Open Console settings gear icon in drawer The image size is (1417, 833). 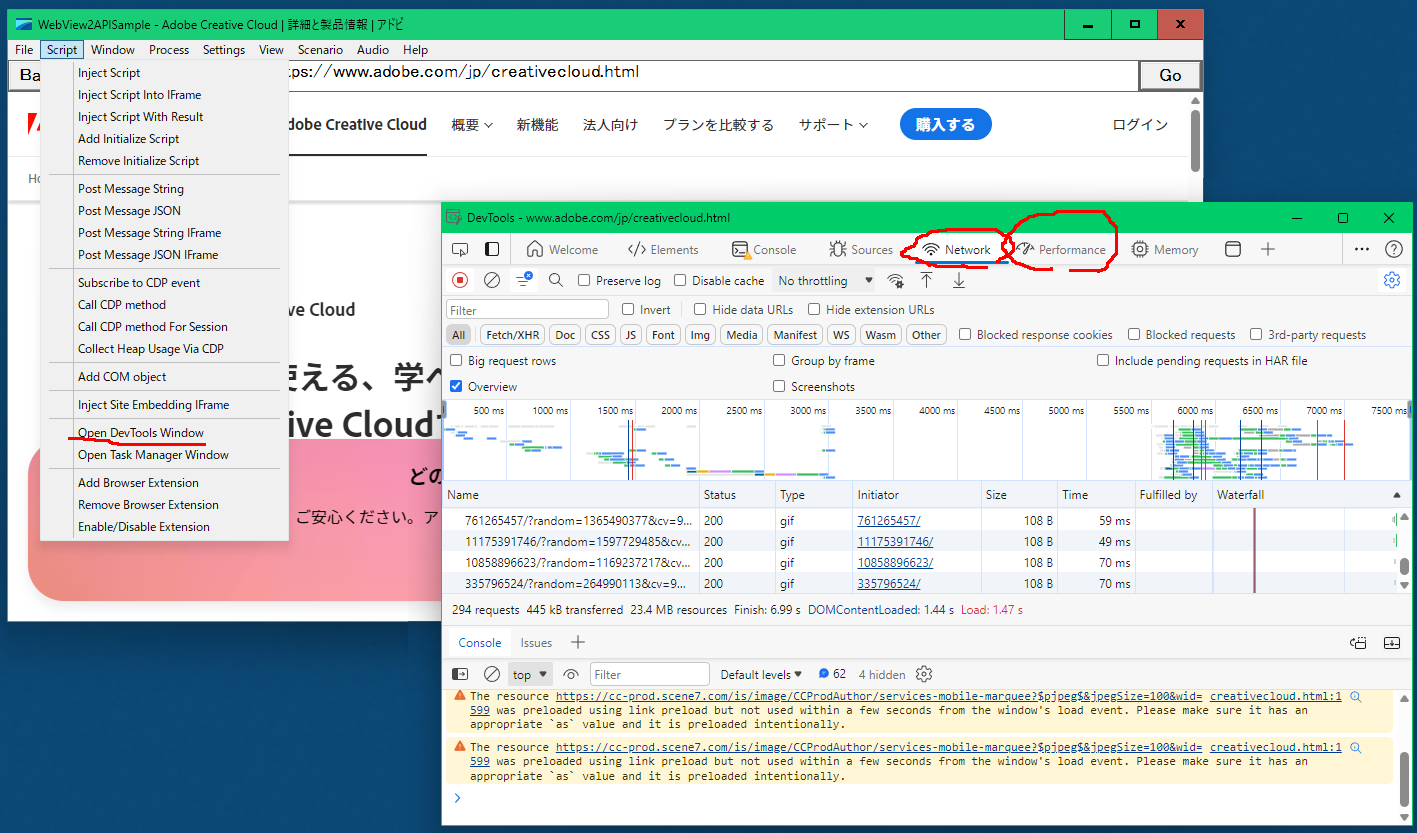point(924,674)
